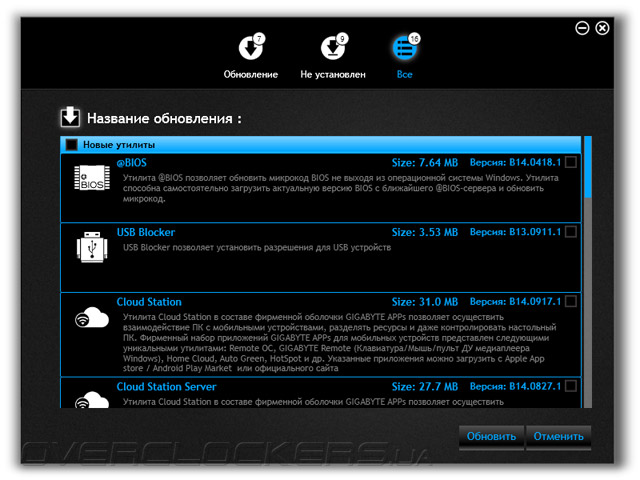The width and height of the screenshot is (640, 480).
Task: Select the Cloud Station Server title
Action: click(167, 387)
